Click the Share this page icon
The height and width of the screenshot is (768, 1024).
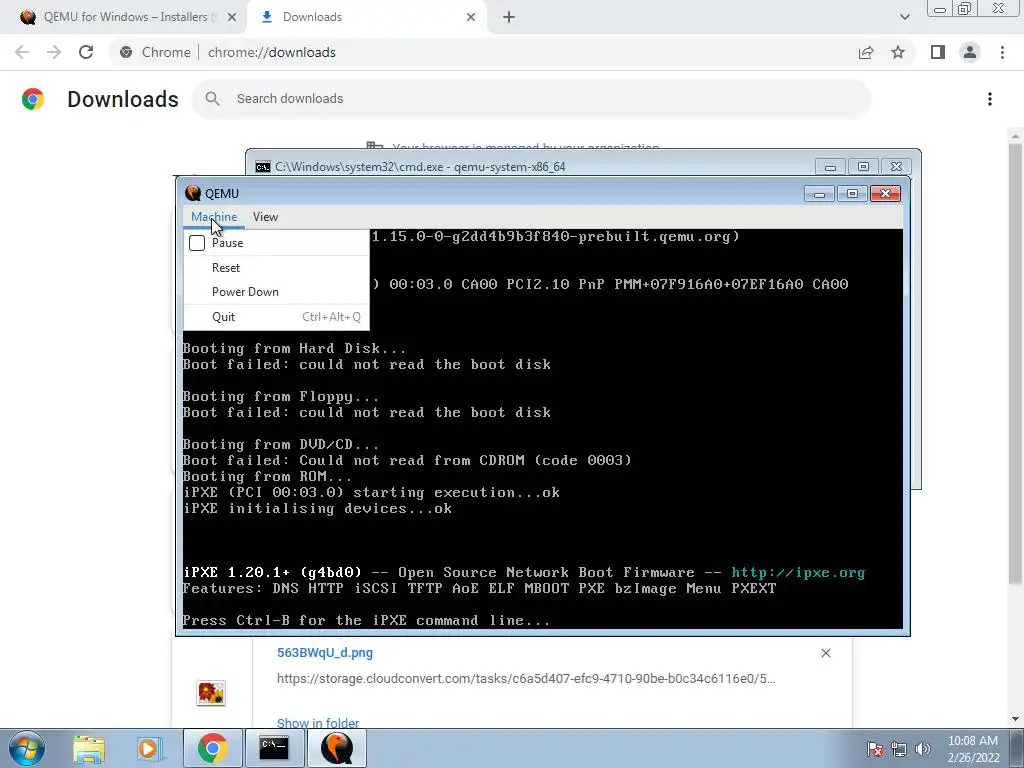866,52
